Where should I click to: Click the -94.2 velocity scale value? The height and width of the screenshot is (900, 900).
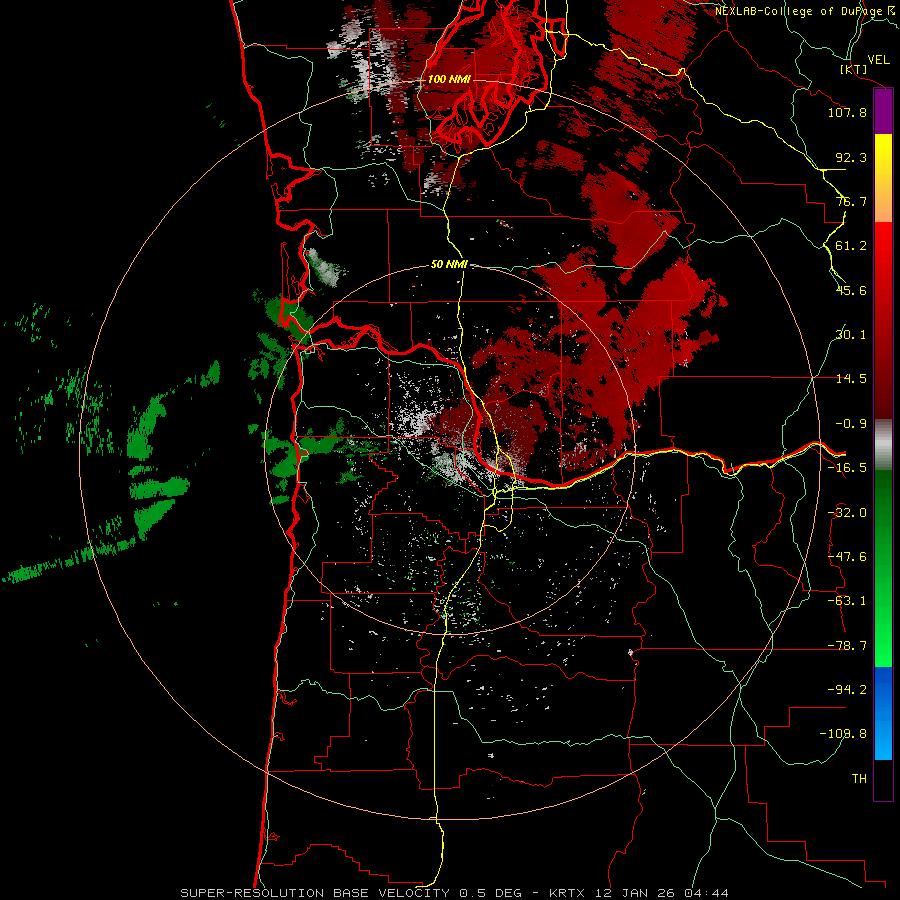847,690
